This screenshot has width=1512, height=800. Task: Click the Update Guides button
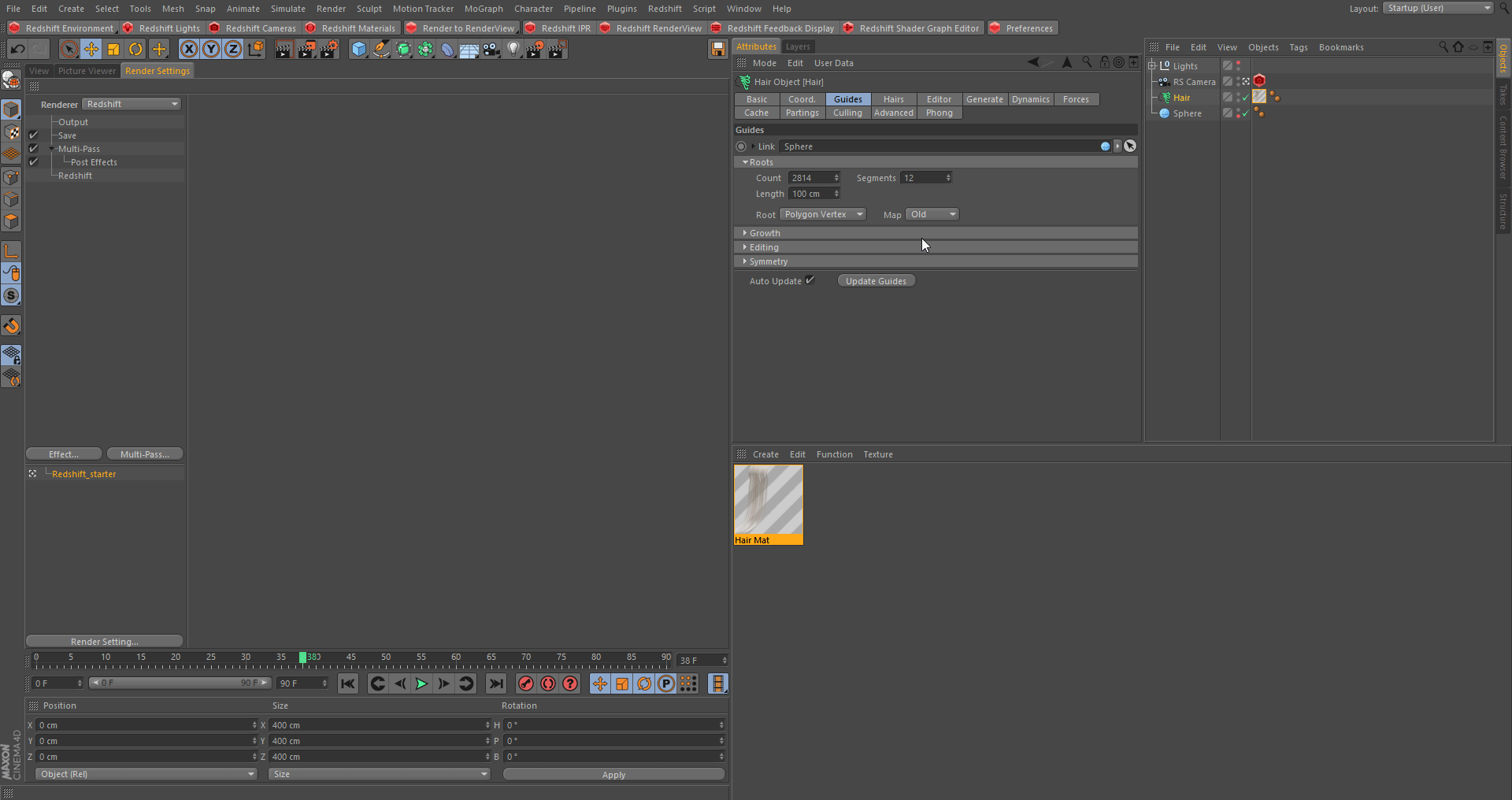coord(876,281)
